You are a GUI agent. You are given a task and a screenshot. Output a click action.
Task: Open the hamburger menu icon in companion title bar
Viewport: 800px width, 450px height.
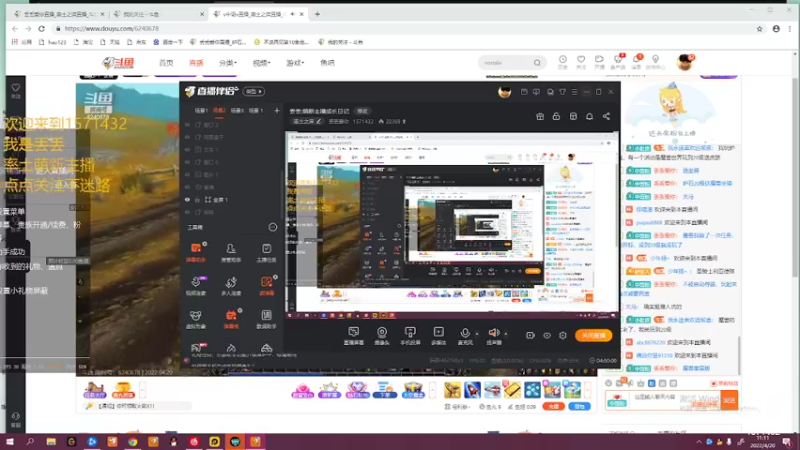coord(574,92)
